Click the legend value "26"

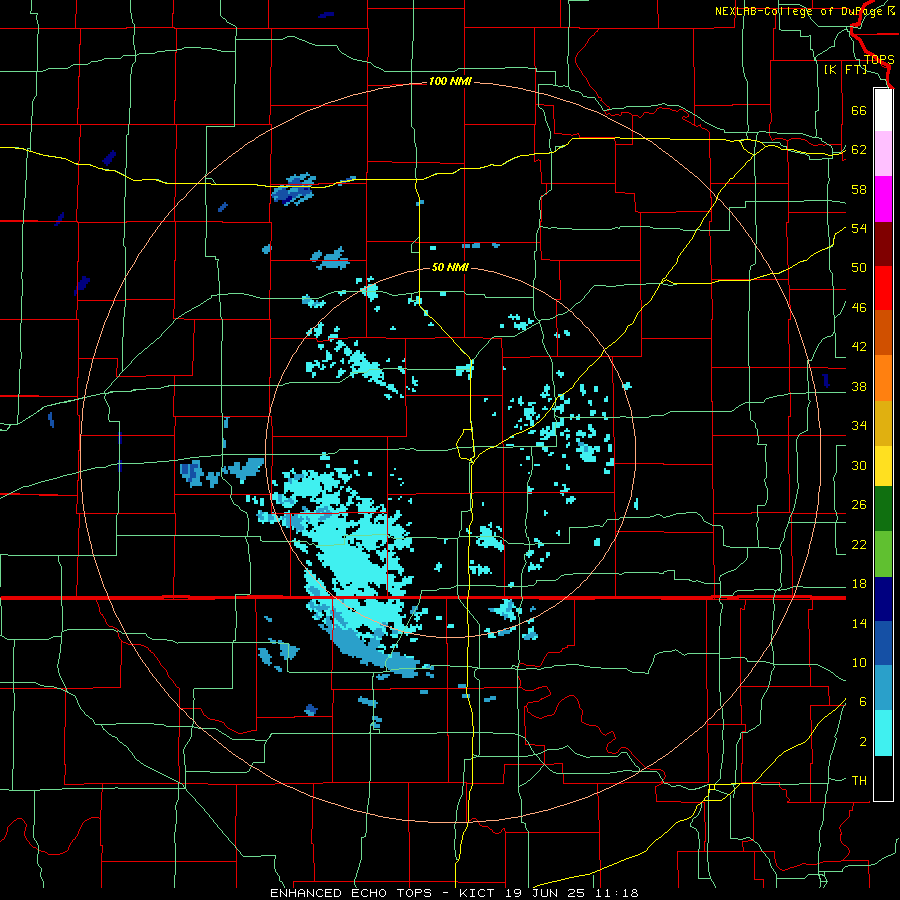coord(859,505)
